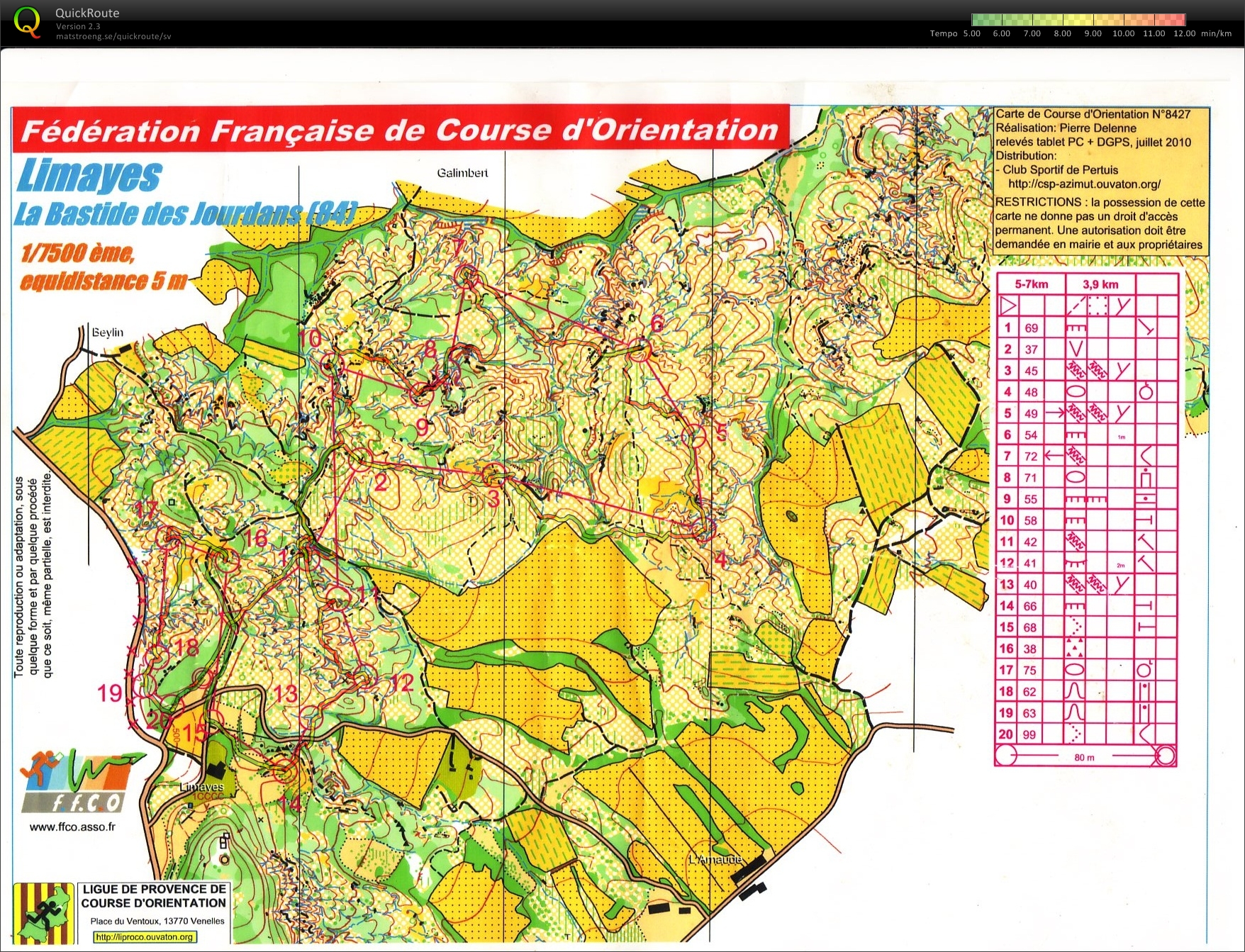The height and width of the screenshot is (952, 1245).
Task: Click the '5.00' tempo scale label
Action: pos(971,33)
